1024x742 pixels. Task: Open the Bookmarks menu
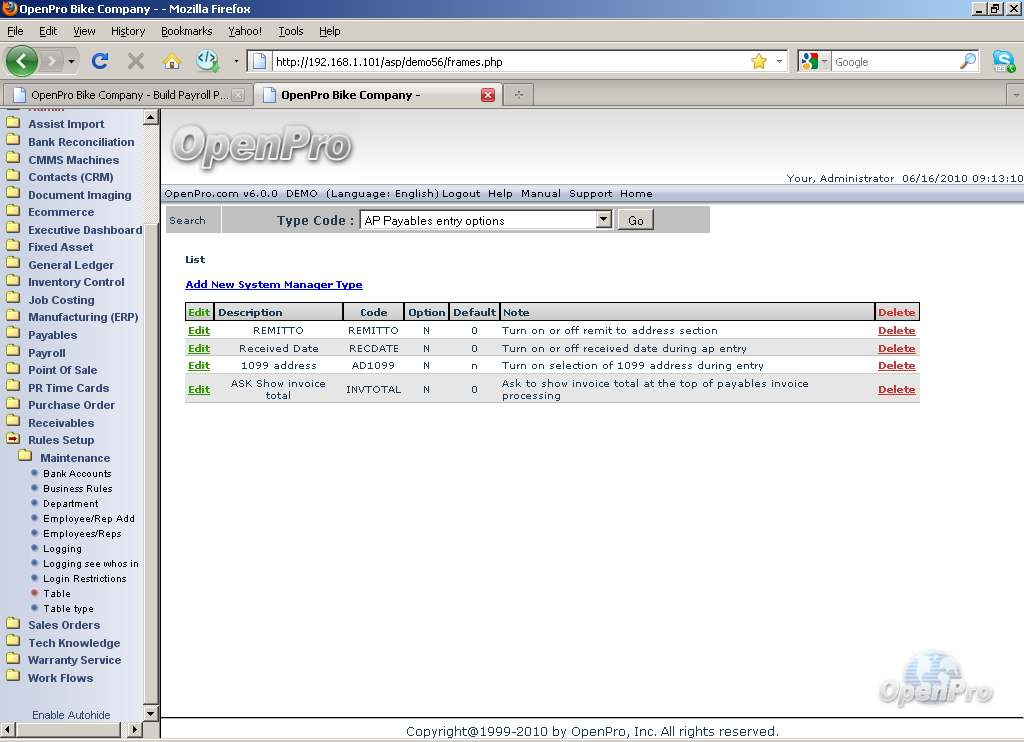coord(186,31)
